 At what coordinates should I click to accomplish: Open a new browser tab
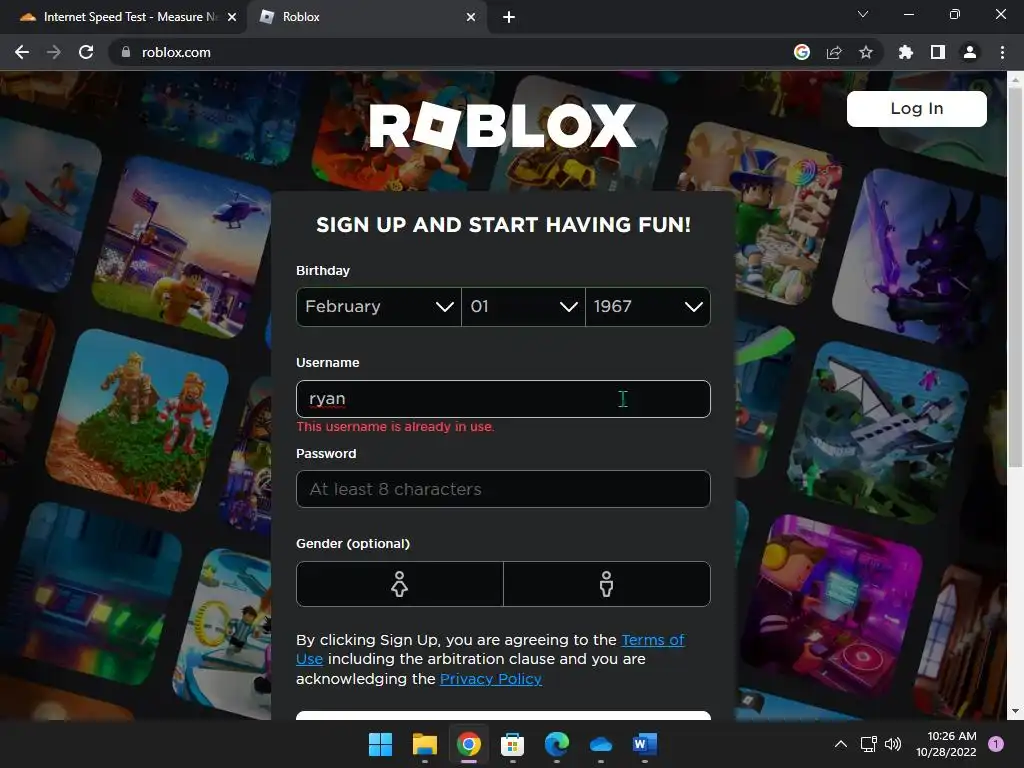coord(509,17)
